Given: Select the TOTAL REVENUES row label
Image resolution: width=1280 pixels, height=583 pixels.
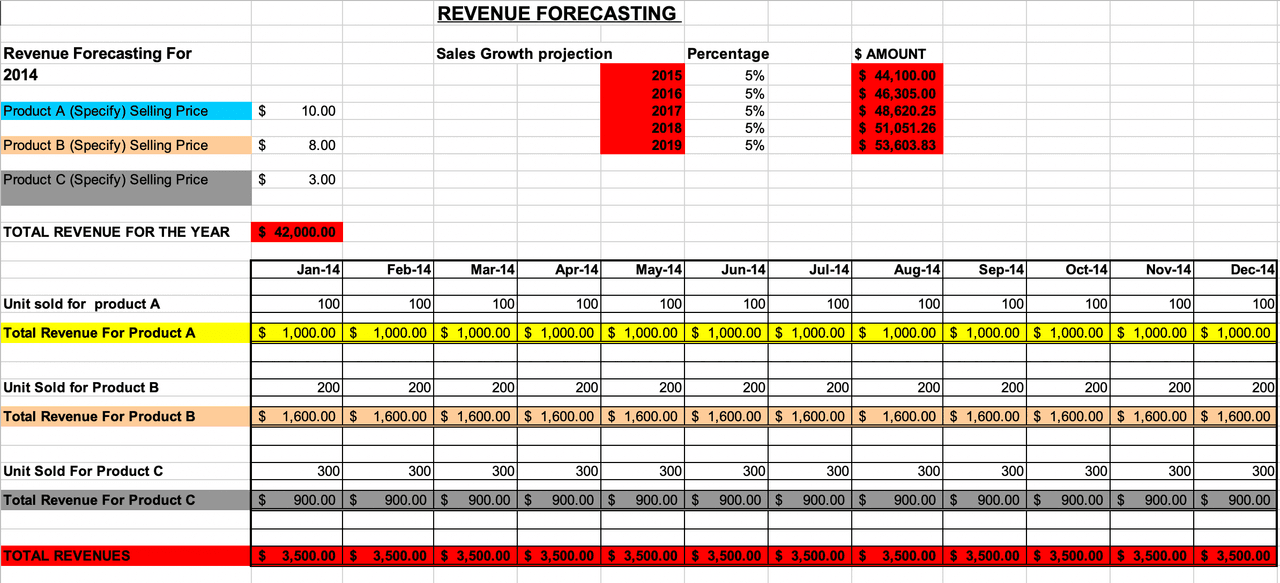Looking at the screenshot, I should tap(125, 555).
